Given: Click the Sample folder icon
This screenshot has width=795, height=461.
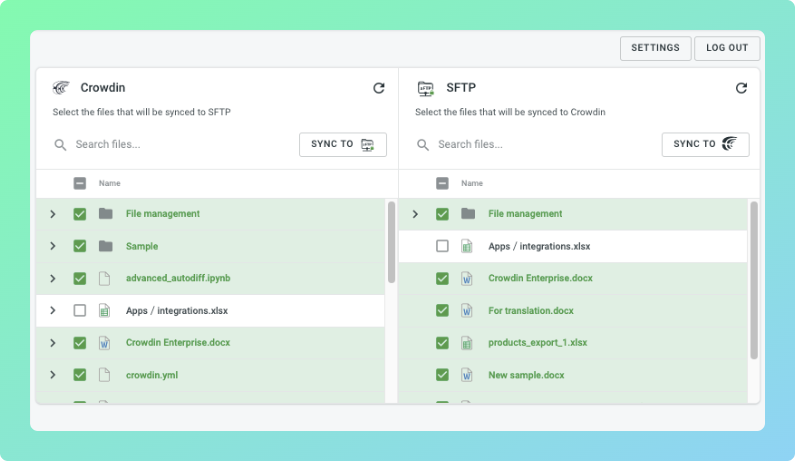Looking at the screenshot, I should point(105,246).
